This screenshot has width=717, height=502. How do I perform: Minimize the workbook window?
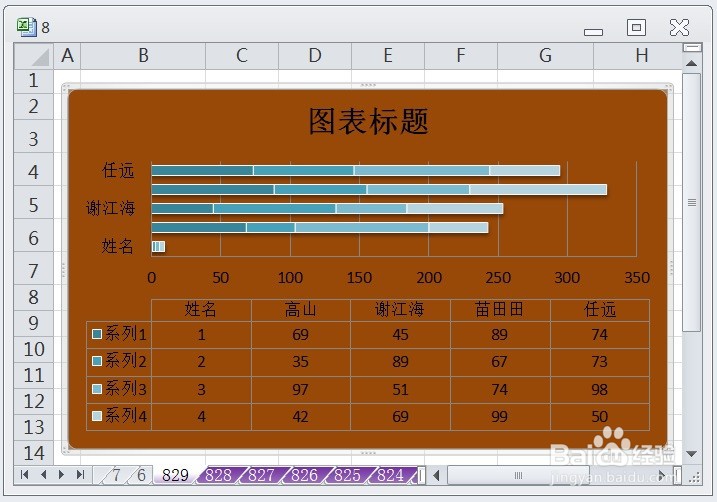pos(593,32)
